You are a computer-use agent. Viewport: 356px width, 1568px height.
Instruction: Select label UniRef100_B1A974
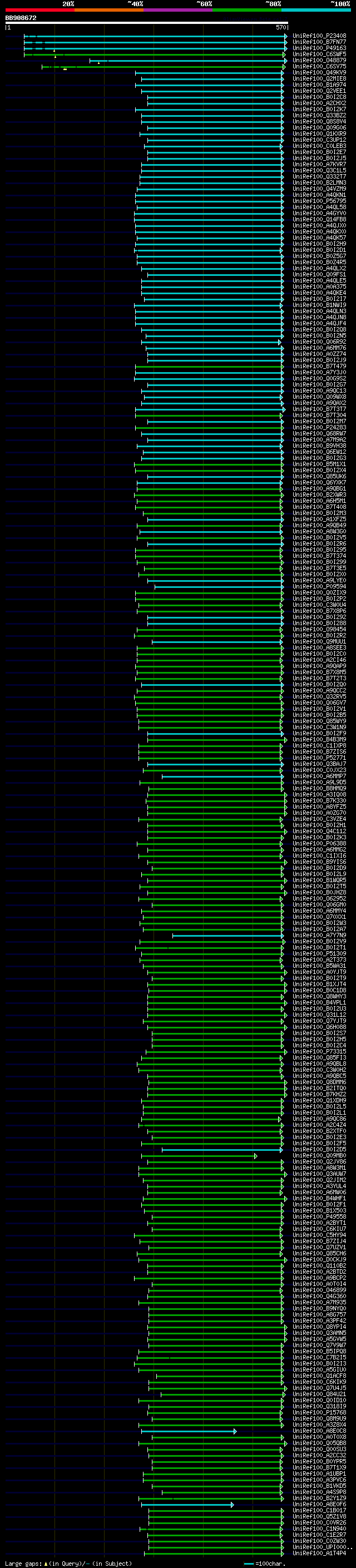click(319, 85)
